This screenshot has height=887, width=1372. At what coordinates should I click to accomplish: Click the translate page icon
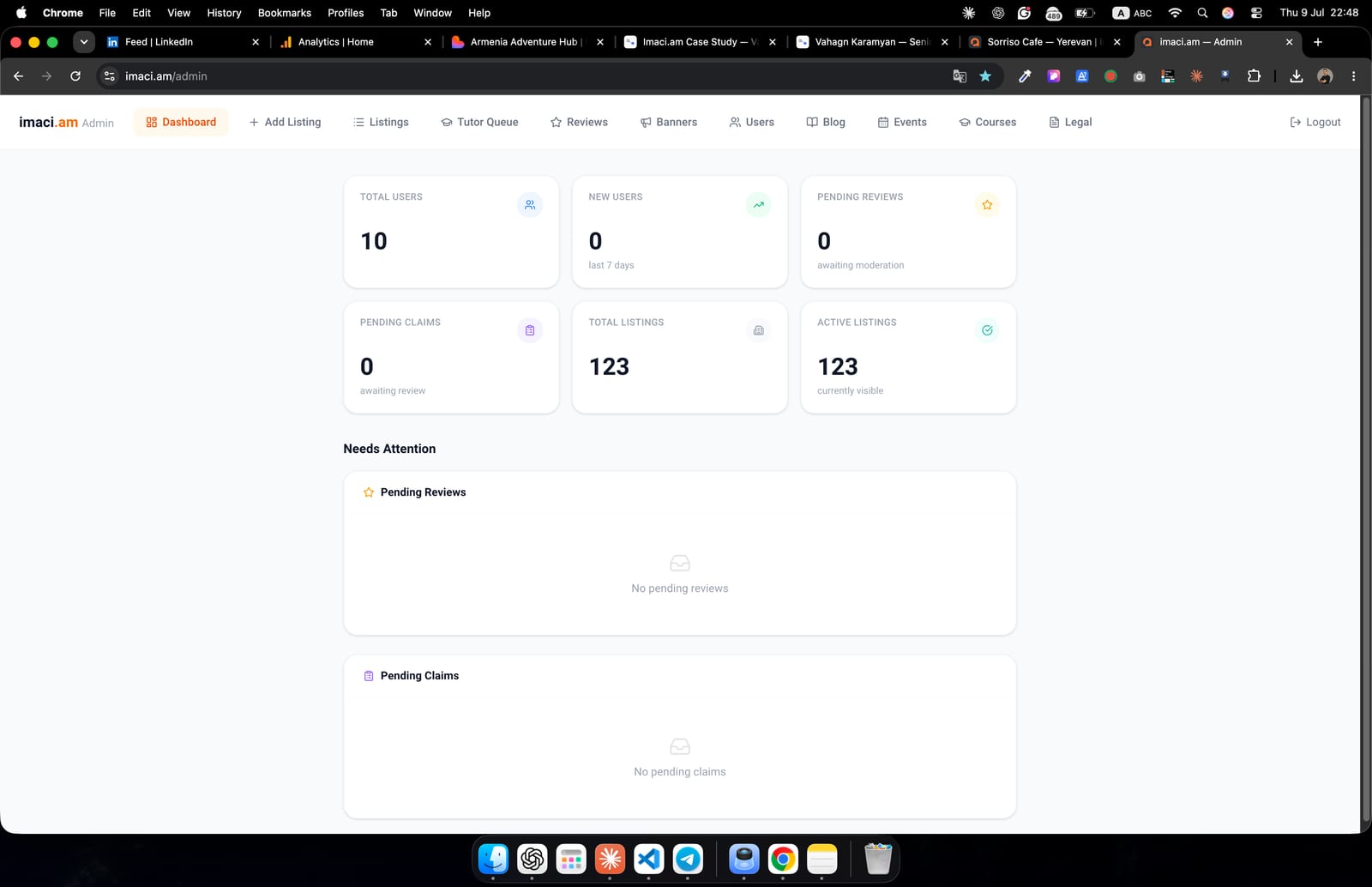(x=960, y=76)
